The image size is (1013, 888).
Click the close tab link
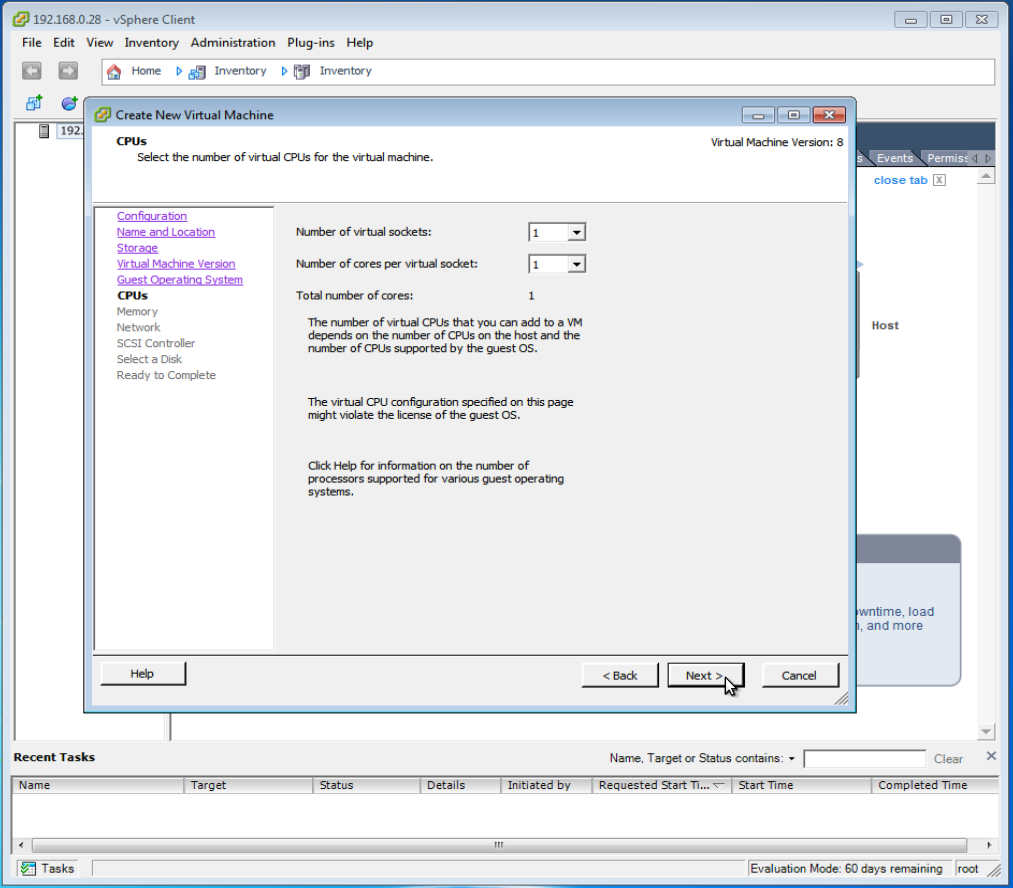tap(901, 180)
